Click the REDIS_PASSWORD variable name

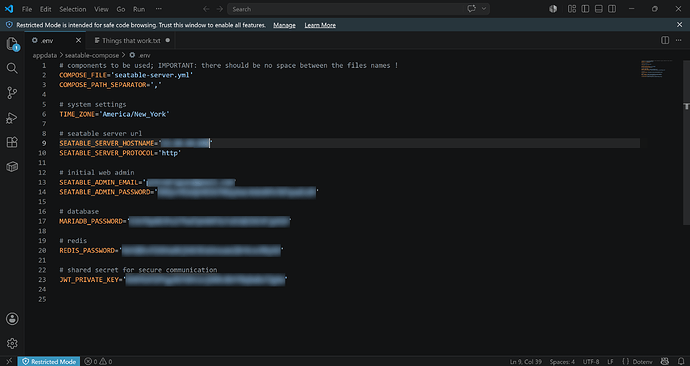click(87, 250)
